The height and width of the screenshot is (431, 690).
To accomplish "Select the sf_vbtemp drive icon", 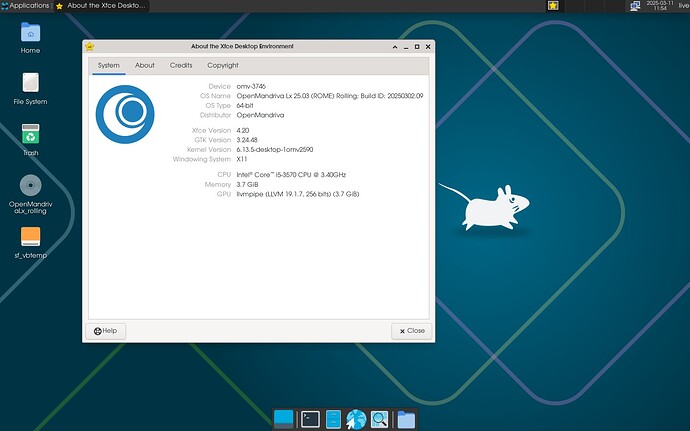I will [30, 236].
